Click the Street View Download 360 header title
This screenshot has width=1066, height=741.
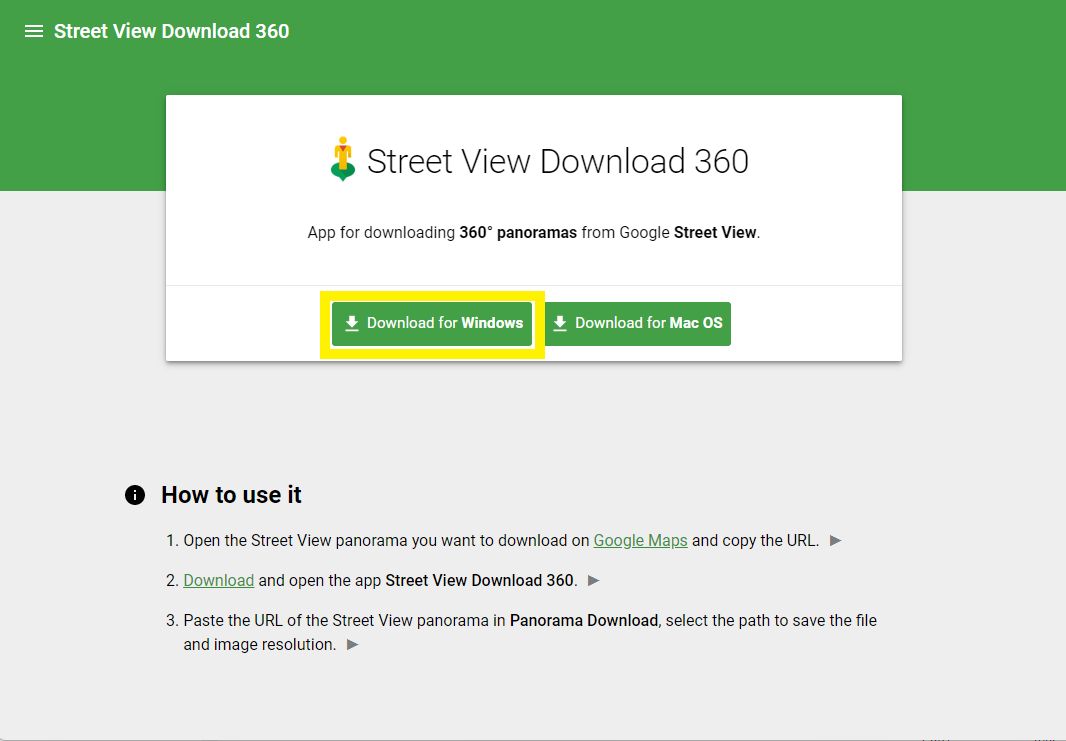[x=171, y=31]
